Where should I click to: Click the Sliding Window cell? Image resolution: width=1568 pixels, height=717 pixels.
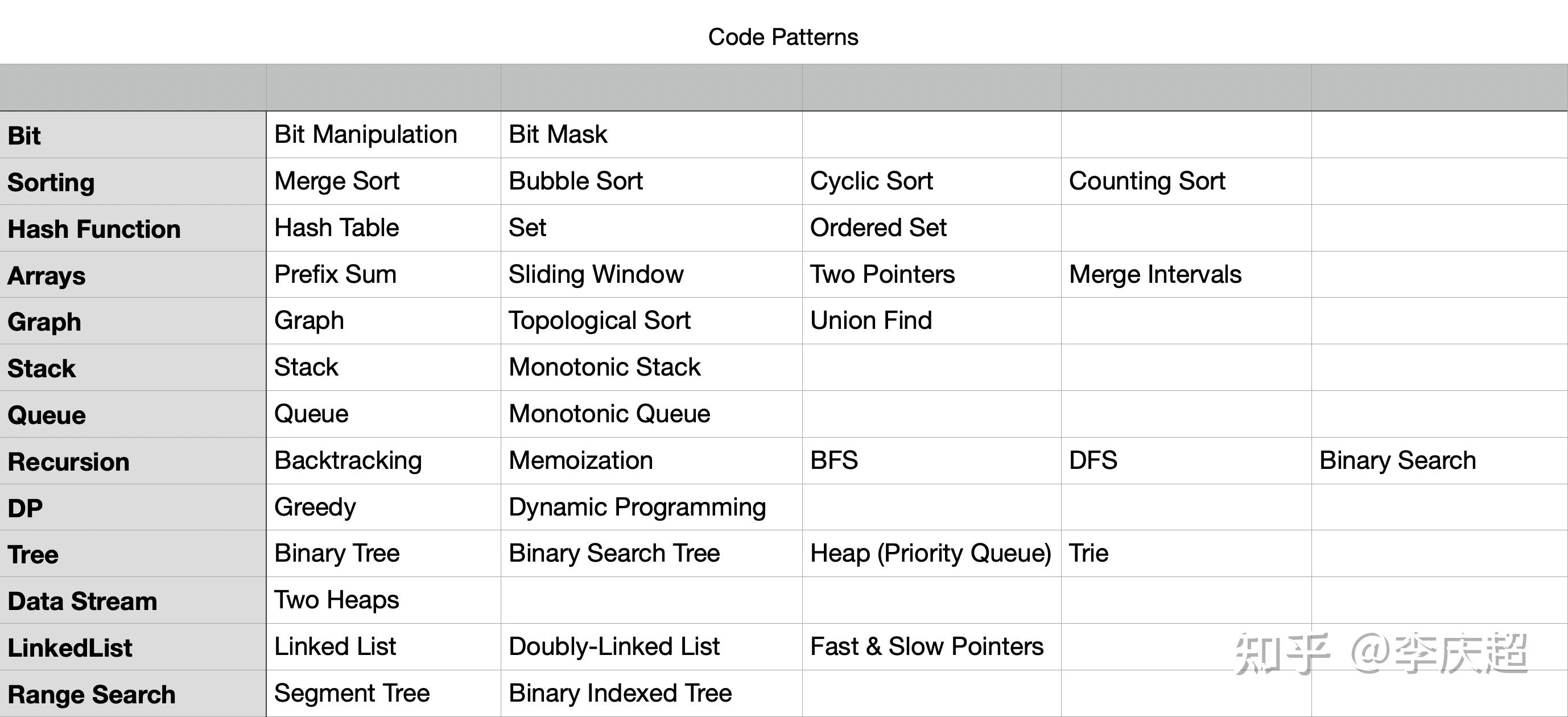click(x=596, y=274)
